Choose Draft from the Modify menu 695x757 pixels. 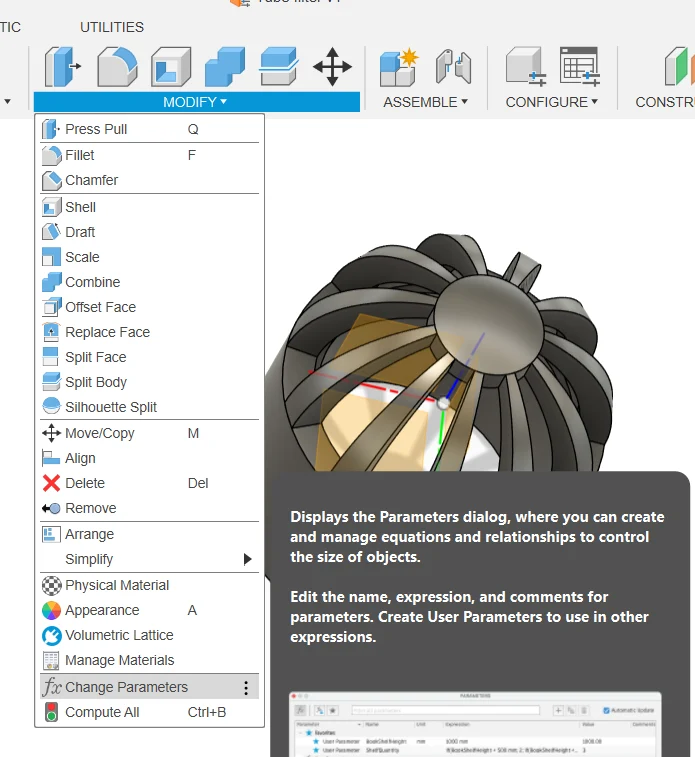150,232
